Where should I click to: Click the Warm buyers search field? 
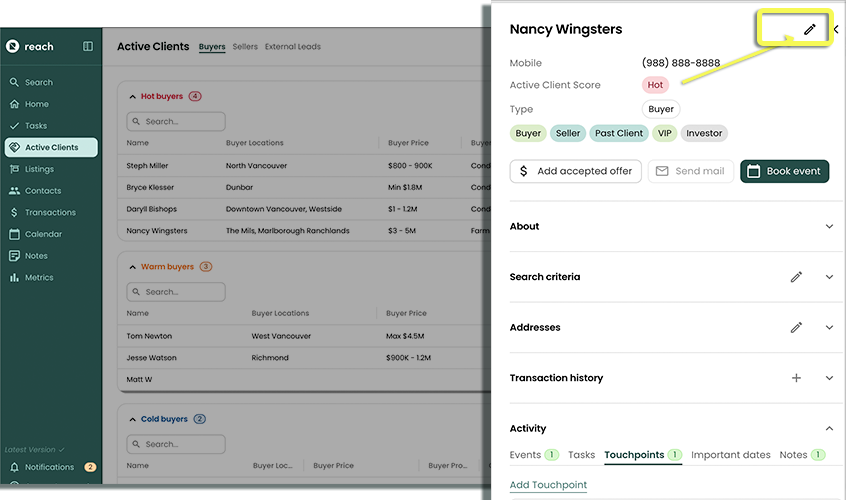tap(176, 292)
